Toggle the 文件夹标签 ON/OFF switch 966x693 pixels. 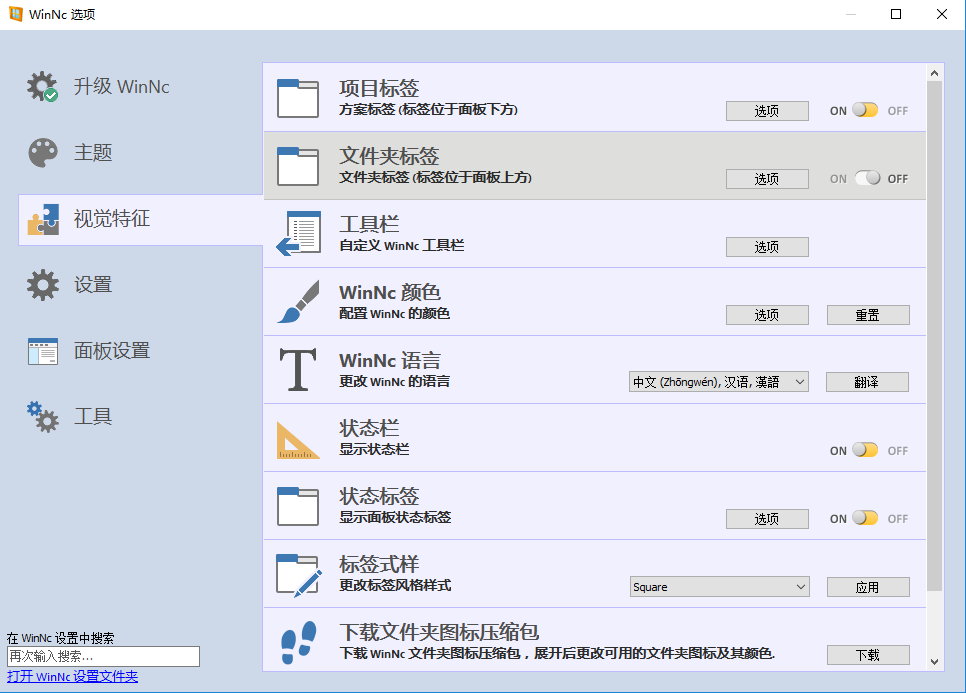point(867,178)
